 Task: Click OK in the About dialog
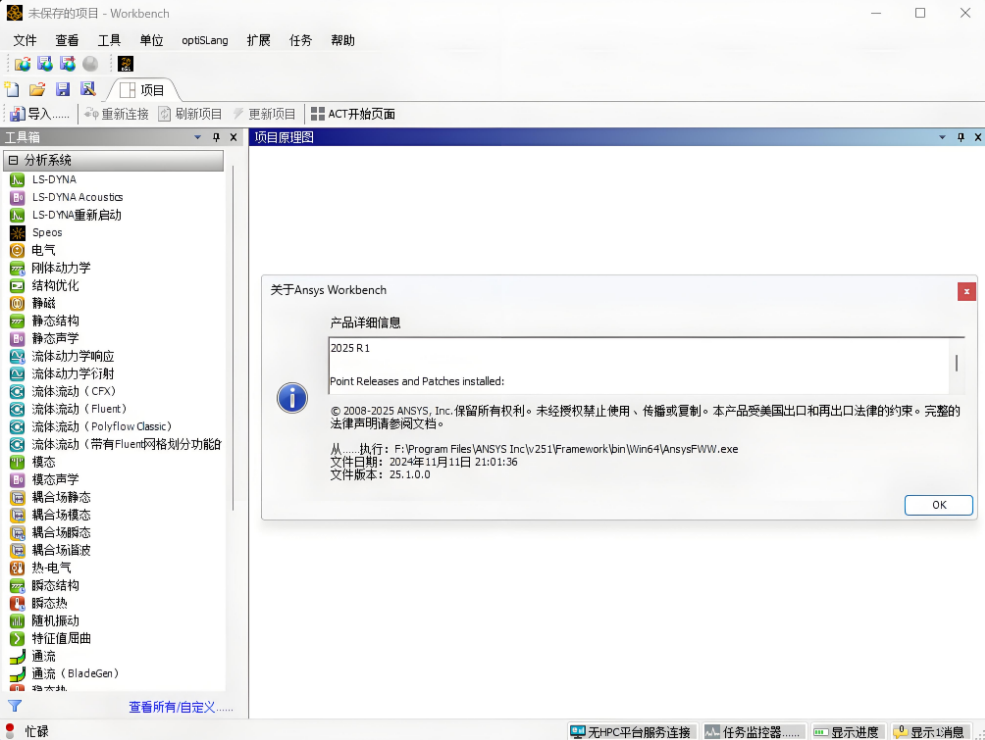click(939, 505)
